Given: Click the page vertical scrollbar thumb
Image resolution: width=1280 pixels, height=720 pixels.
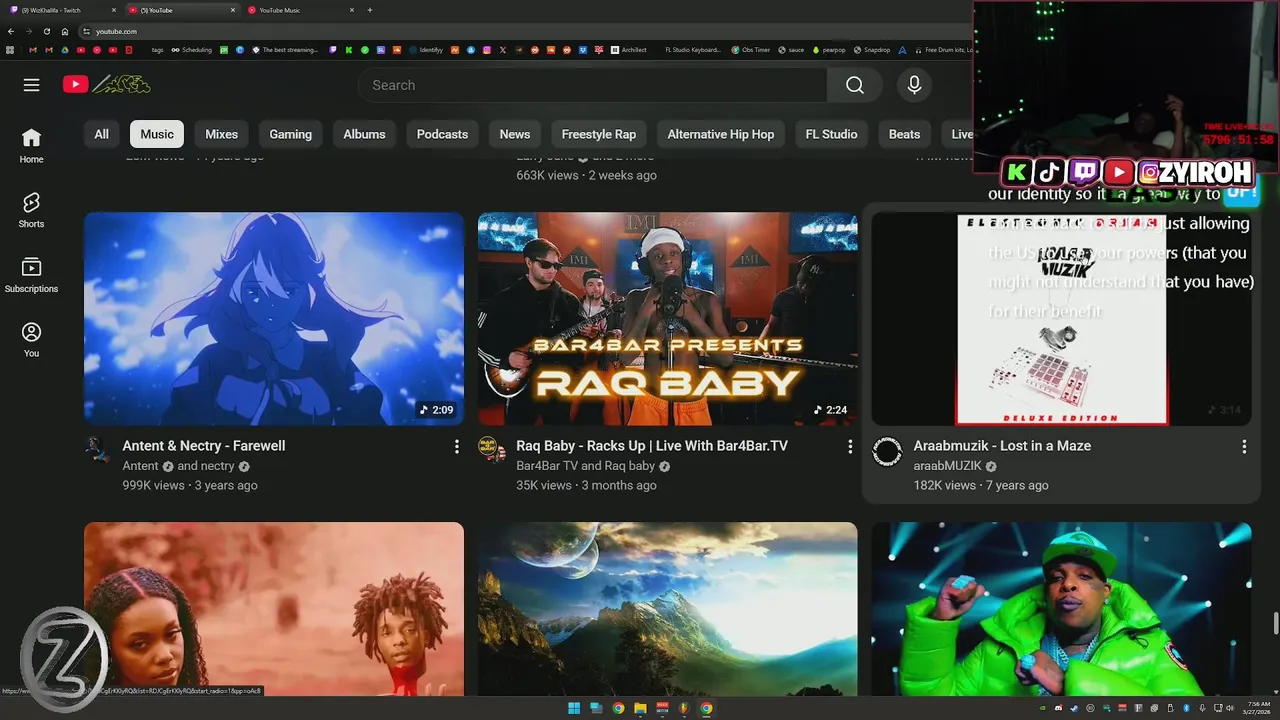Looking at the screenshot, I should pyautogui.click(x=1275, y=622).
